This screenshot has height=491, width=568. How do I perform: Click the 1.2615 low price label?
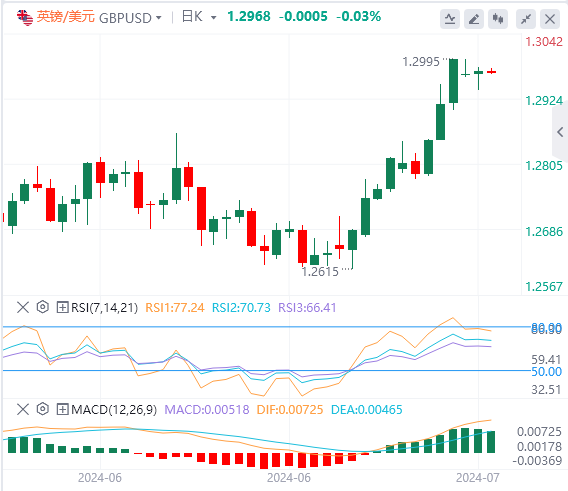pyautogui.click(x=320, y=272)
